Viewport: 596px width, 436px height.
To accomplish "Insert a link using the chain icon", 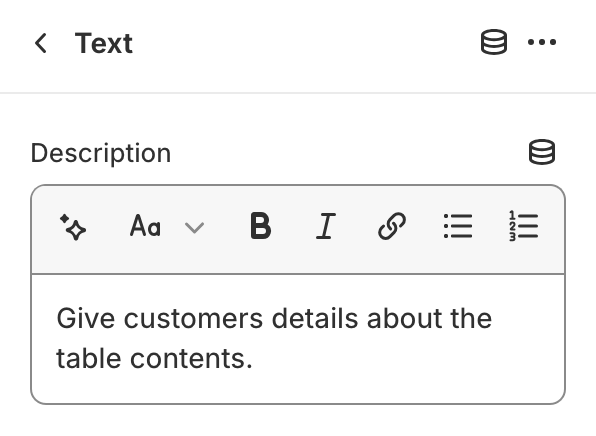I will pyautogui.click(x=392, y=226).
